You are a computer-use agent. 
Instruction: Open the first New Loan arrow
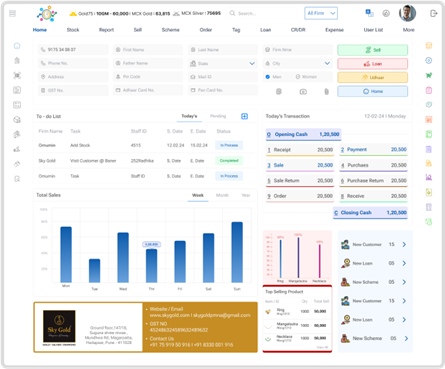pyautogui.click(x=404, y=263)
